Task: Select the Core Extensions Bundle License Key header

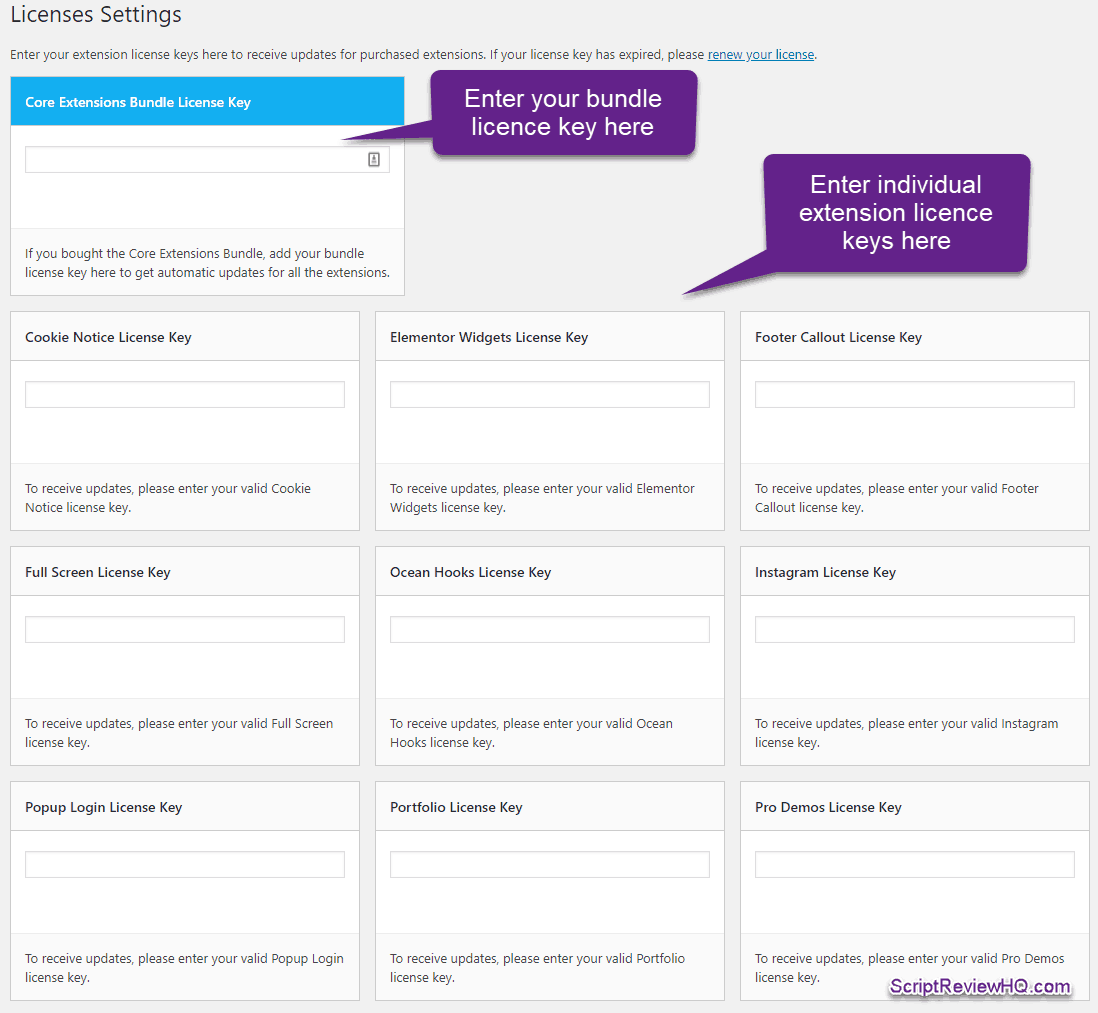Action: point(207,102)
